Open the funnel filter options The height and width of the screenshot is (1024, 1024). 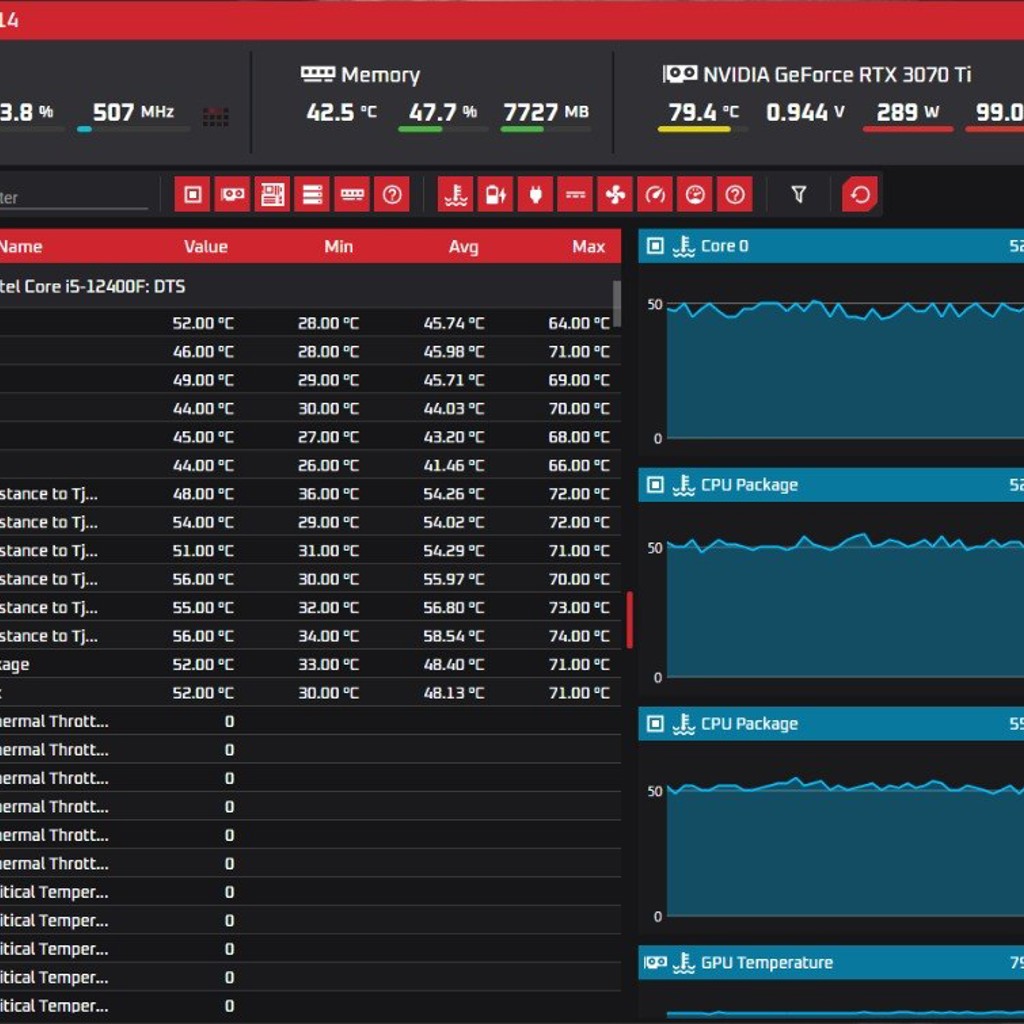point(798,194)
